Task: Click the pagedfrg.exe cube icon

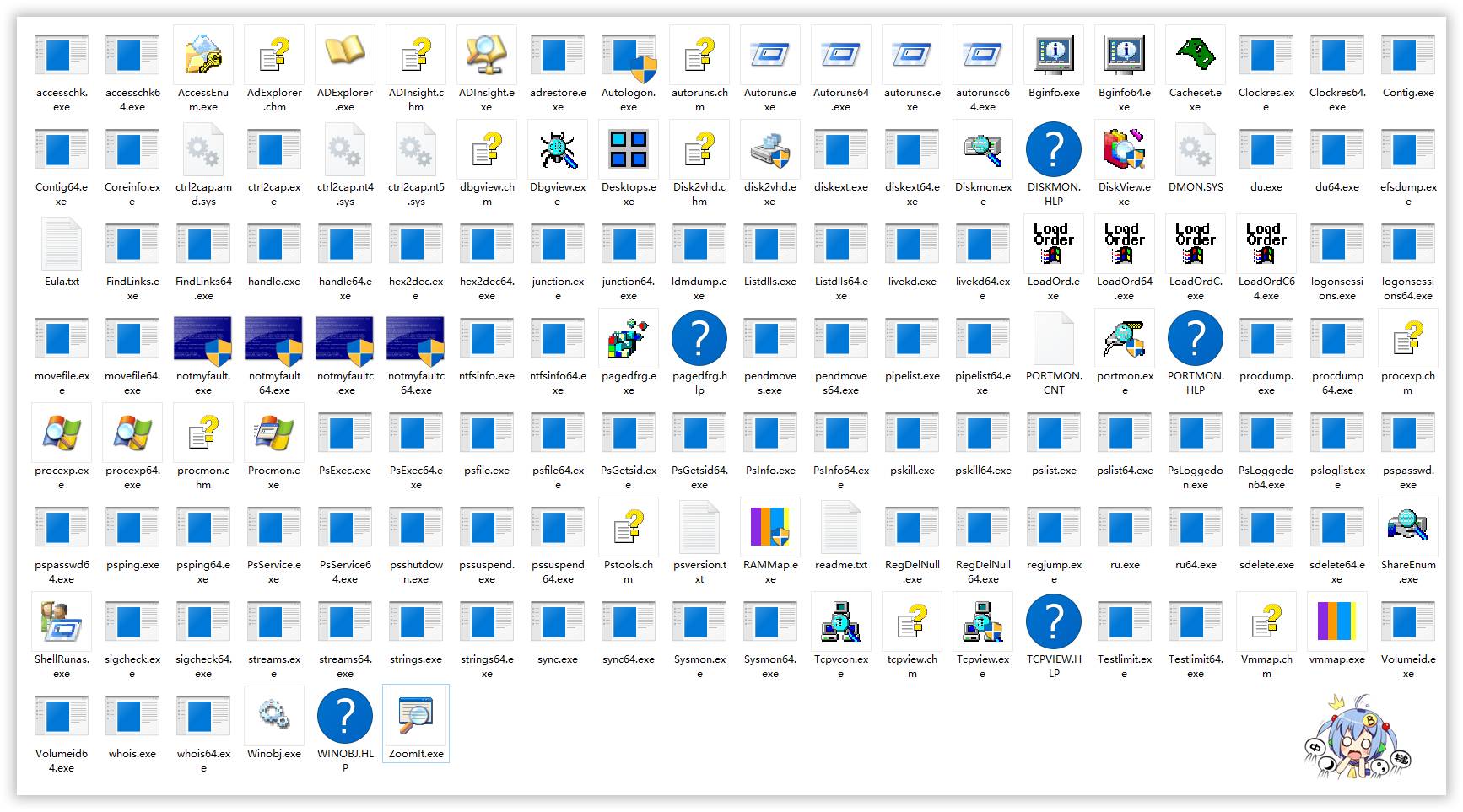Action: click(x=629, y=338)
